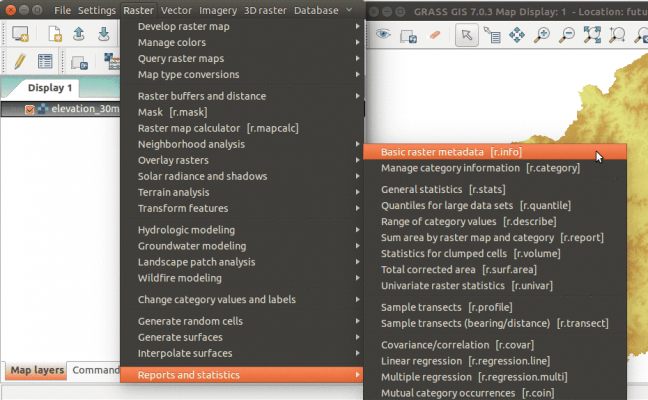
Task: Select the Pointer tool in Map Display
Action: 466,35
